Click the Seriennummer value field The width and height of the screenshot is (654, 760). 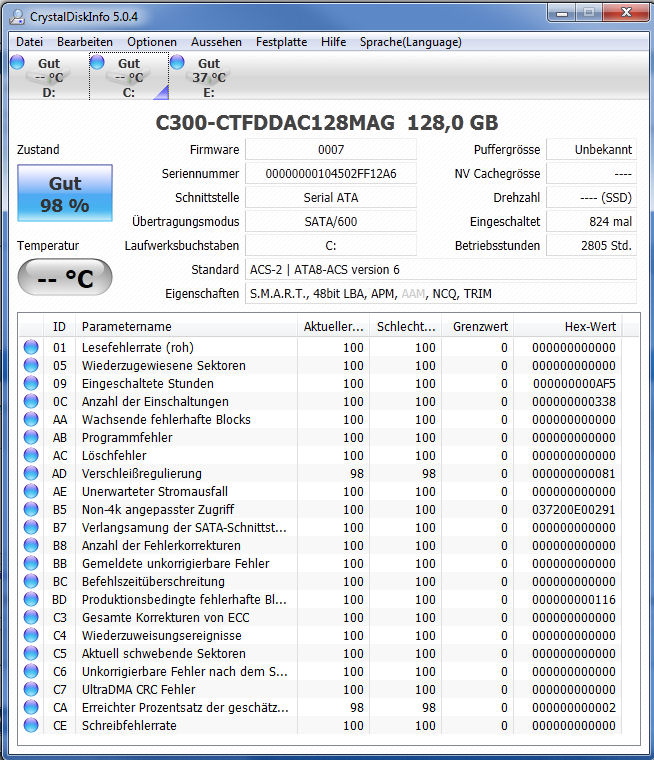click(331, 174)
